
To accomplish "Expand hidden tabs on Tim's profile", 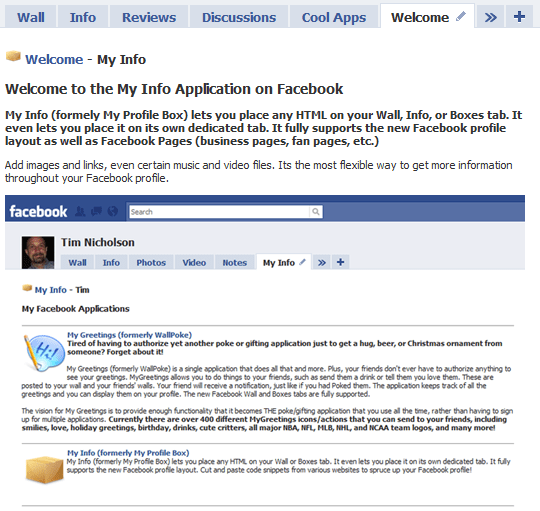I will point(322,263).
